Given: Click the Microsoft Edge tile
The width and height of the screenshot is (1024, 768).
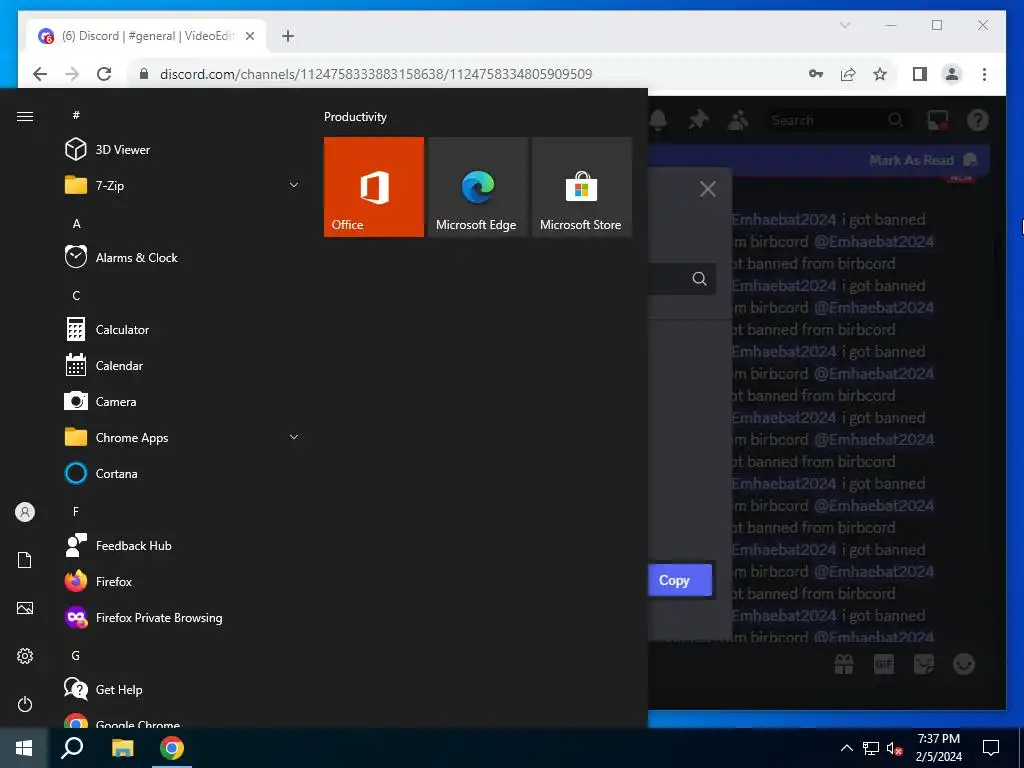Looking at the screenshot, I should click(x=478, y=187).
